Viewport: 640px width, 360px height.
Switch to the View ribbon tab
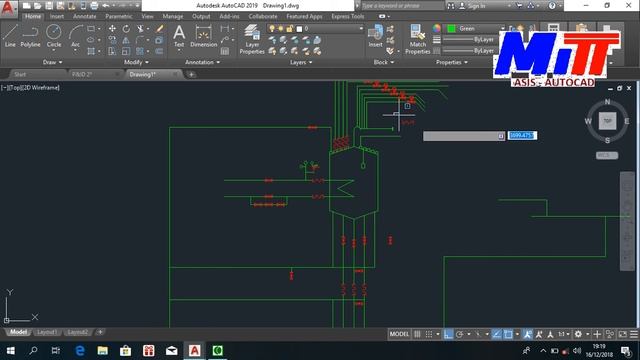[x=147, y=16]
